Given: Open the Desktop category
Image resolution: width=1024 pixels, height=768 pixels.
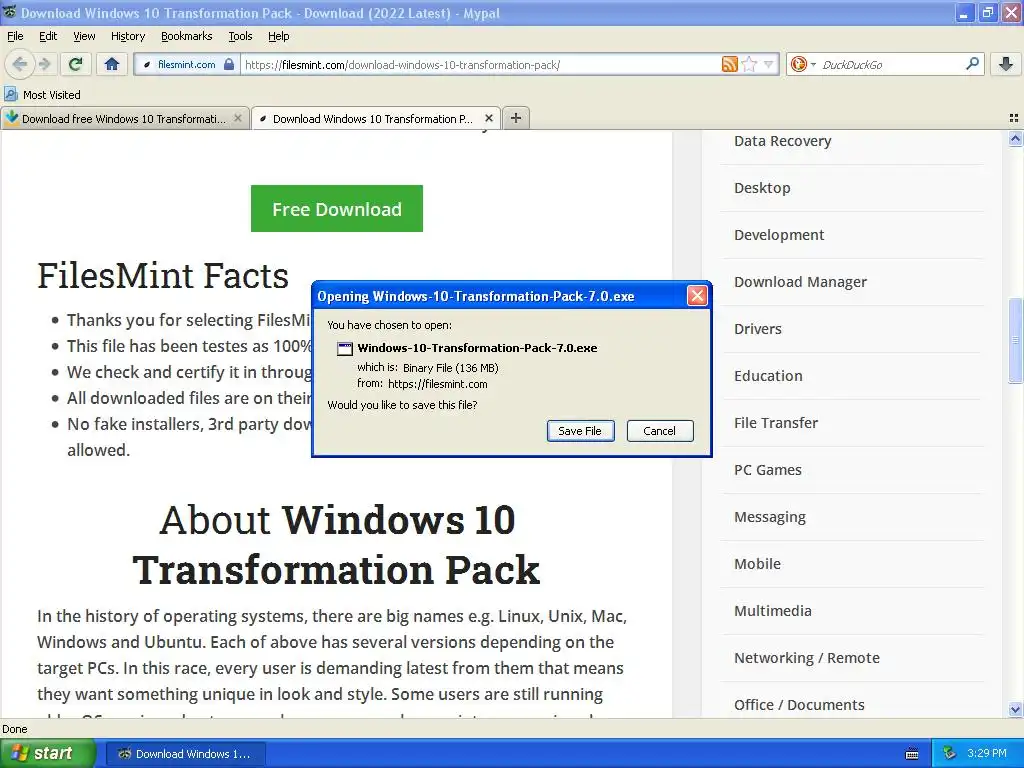Looking at the screenshot, I should point(762,188).
